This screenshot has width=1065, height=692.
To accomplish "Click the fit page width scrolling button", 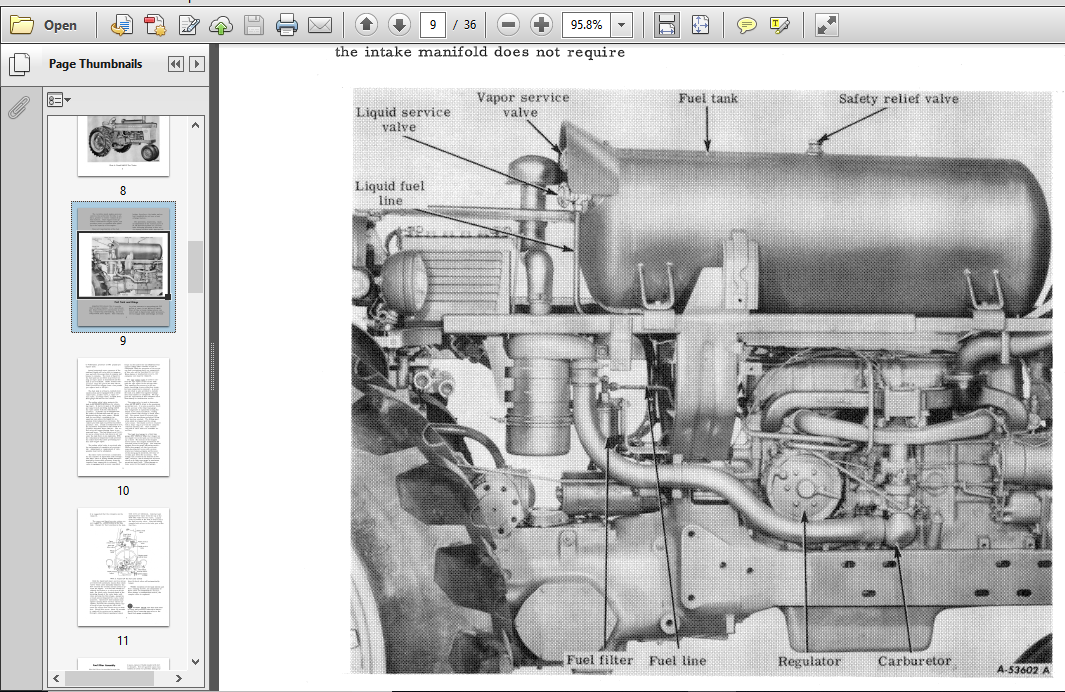I will (667, 25).
